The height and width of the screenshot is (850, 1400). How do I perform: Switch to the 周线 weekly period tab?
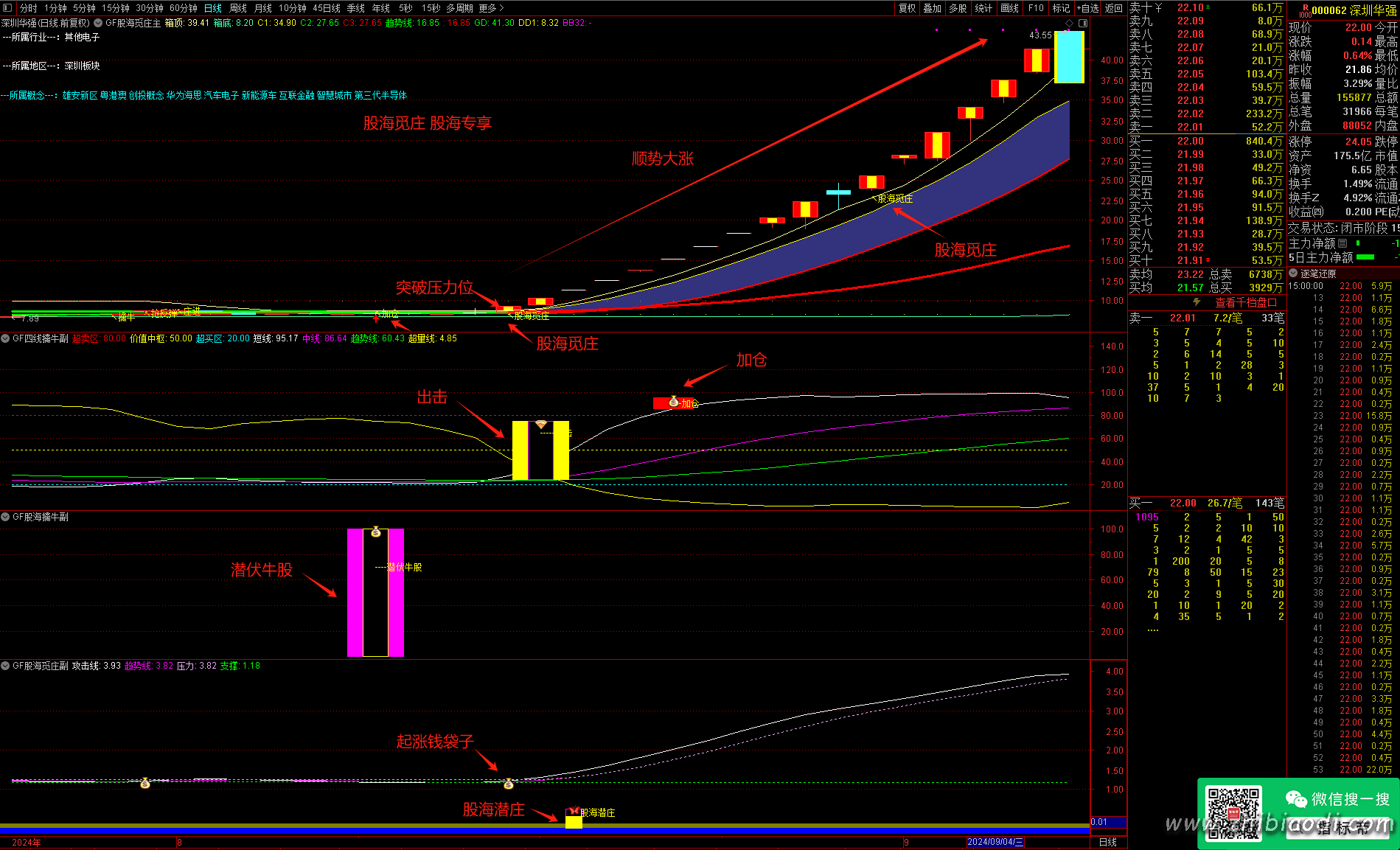tap(238, 8)
